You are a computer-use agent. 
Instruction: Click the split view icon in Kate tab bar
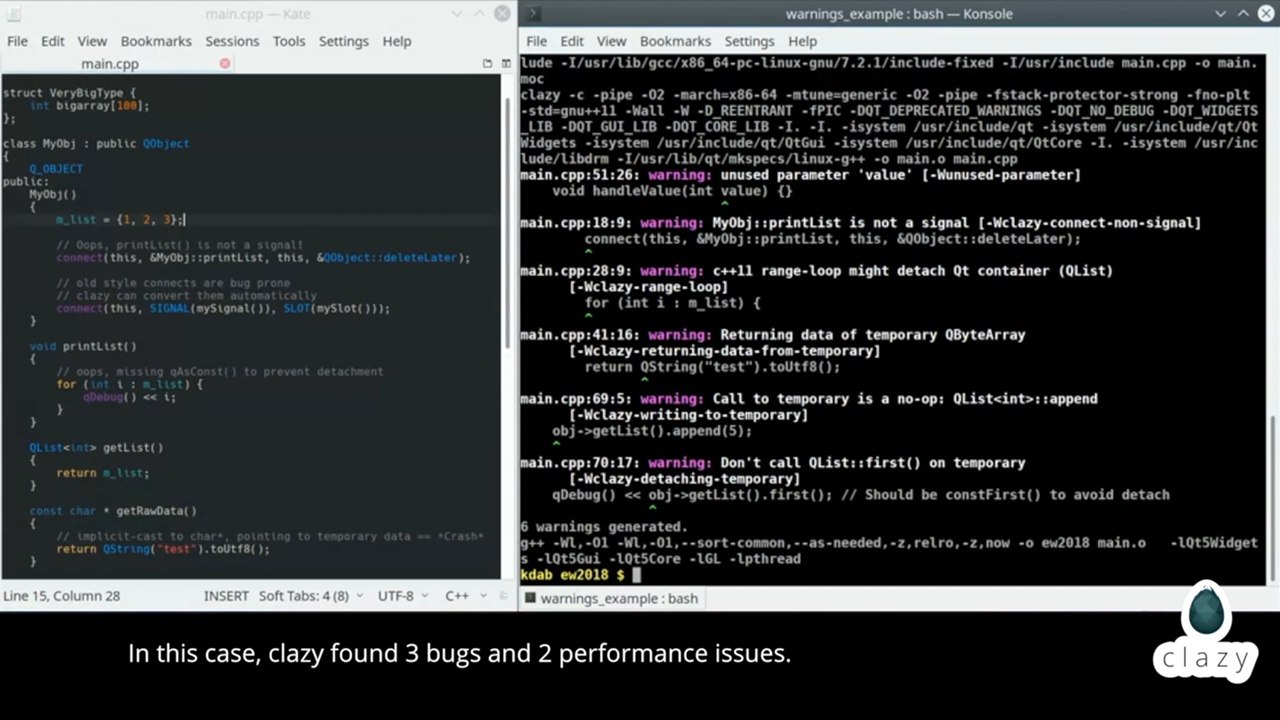click(x=505, y=63)
